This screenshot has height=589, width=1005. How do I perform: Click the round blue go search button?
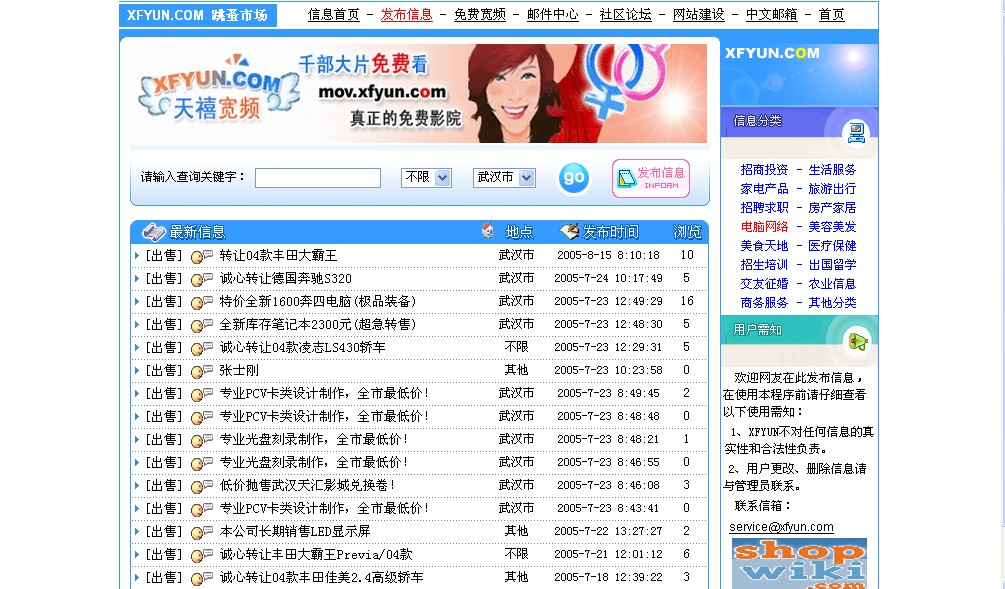pyautogui.click(x=574, y=178)
